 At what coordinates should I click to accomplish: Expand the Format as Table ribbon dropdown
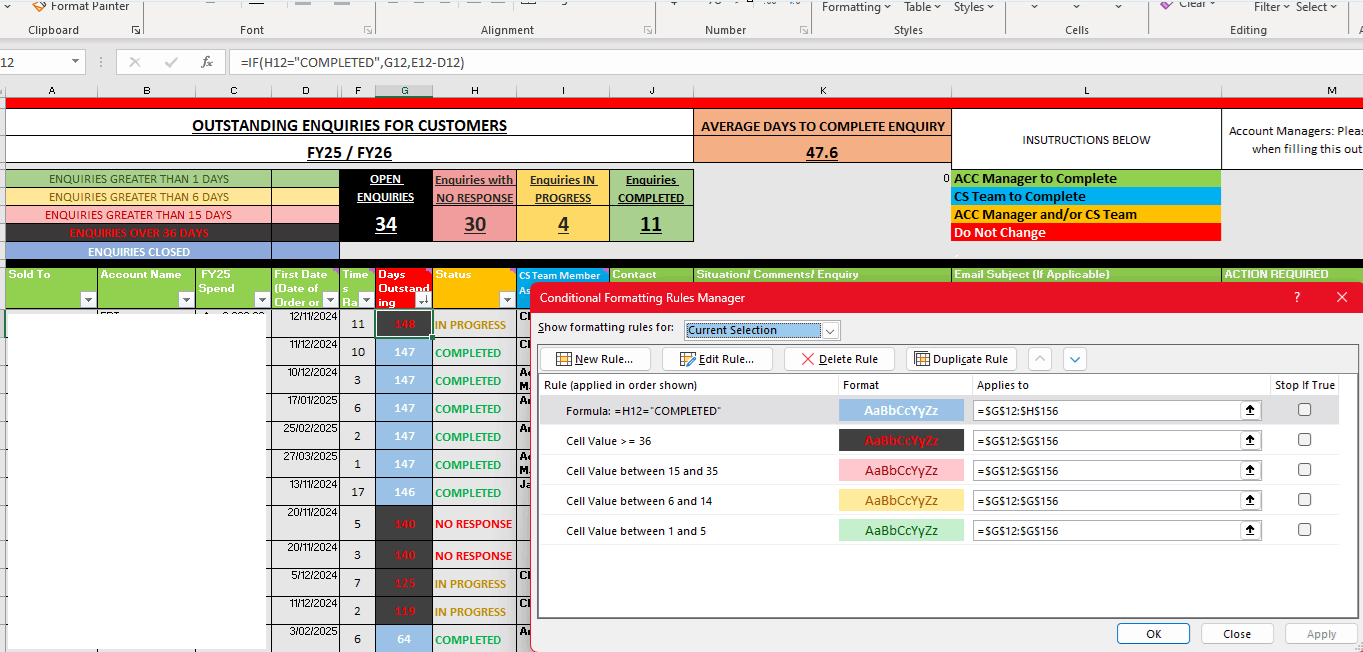point(938,7)
